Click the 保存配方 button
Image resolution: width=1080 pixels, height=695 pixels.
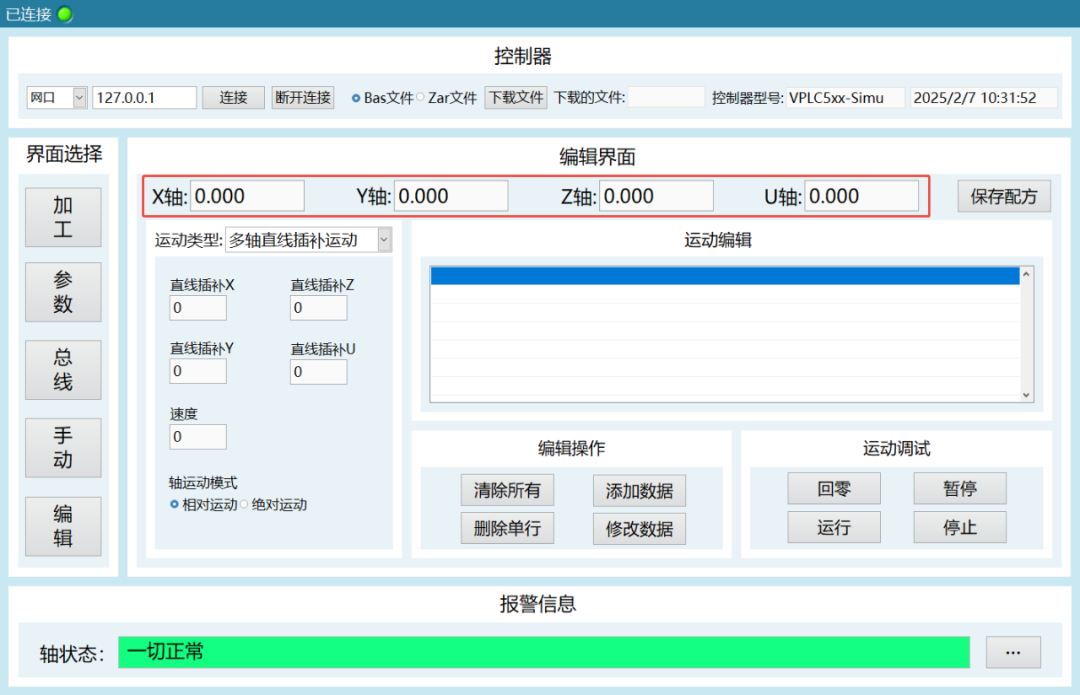click(x=1004, y=196)
